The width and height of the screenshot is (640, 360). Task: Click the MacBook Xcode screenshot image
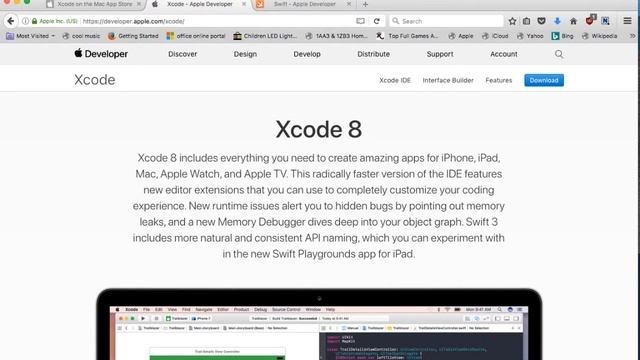[319, 324]
